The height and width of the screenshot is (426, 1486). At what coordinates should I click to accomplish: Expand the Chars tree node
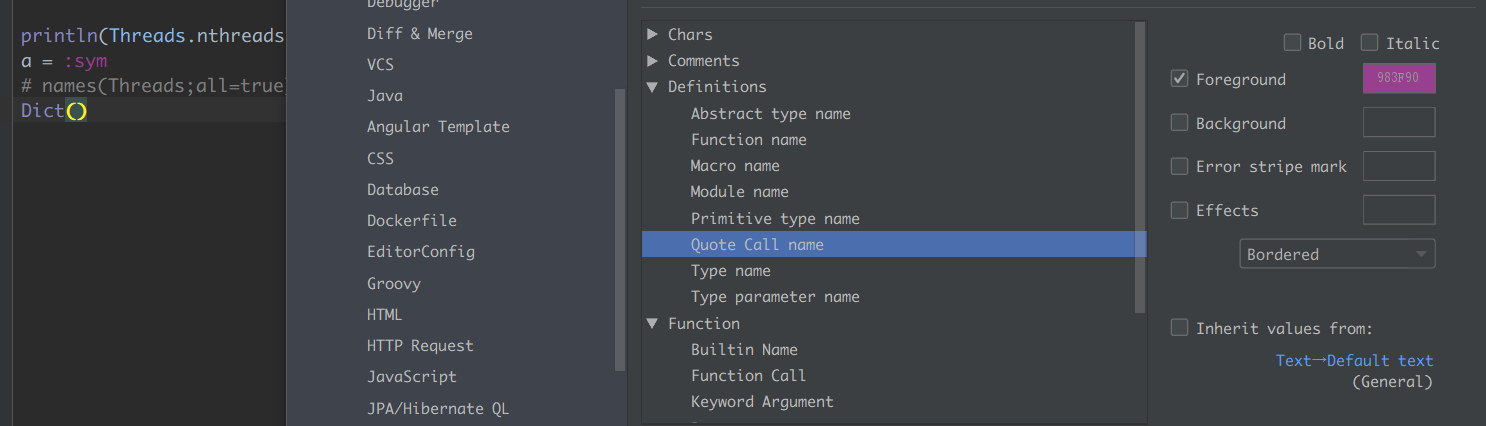tap(653, 35)
